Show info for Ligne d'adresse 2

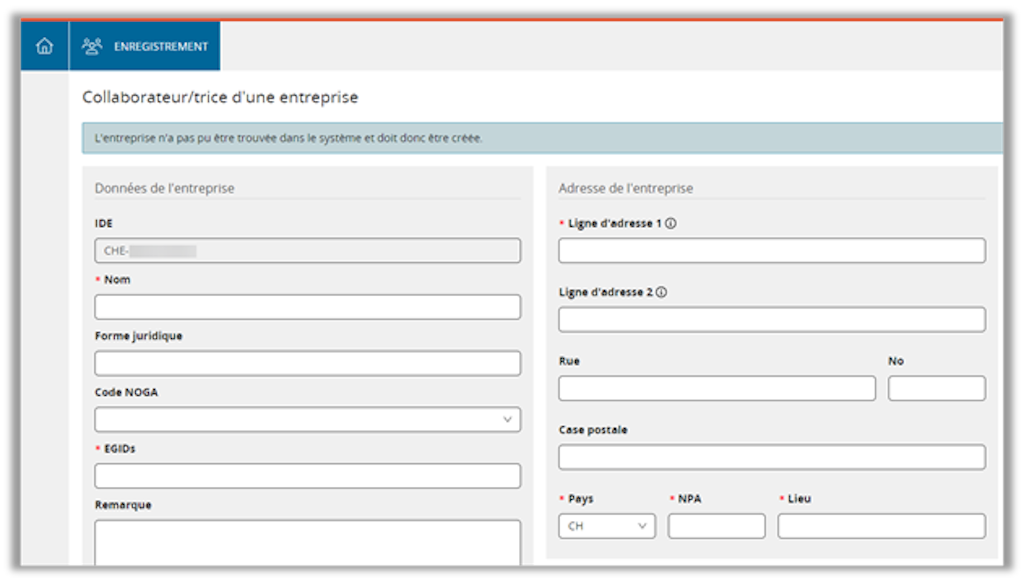point(661,293)
